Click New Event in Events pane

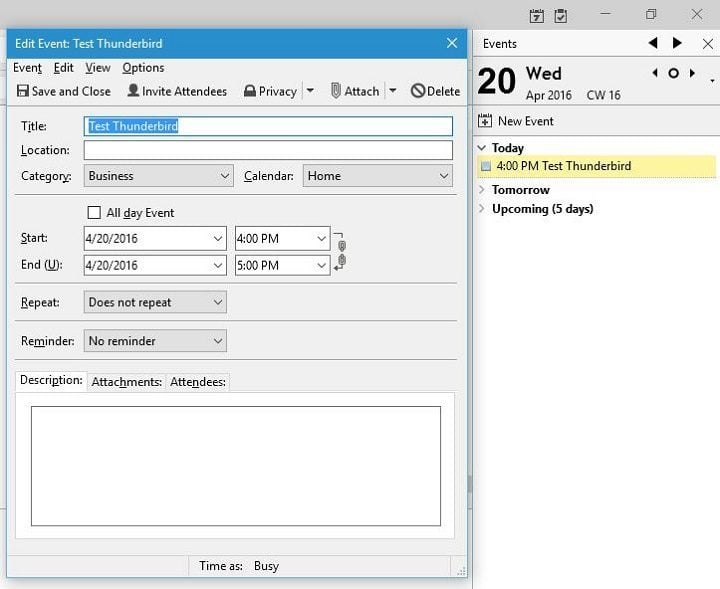(516, 121)
